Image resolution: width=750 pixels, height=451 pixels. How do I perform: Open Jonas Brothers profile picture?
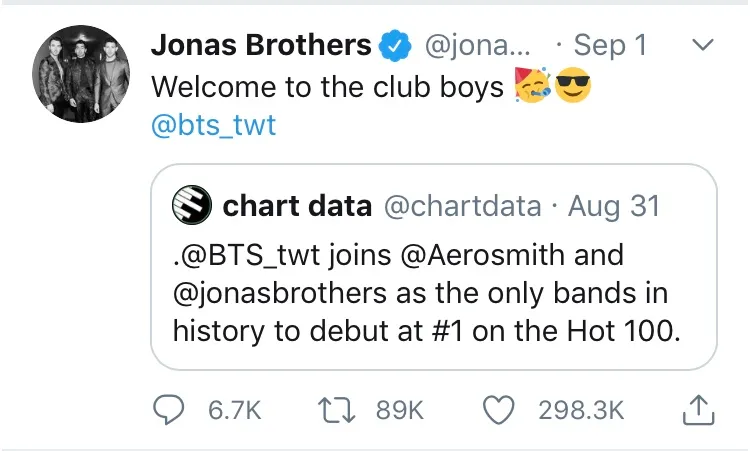coord(74,74)
